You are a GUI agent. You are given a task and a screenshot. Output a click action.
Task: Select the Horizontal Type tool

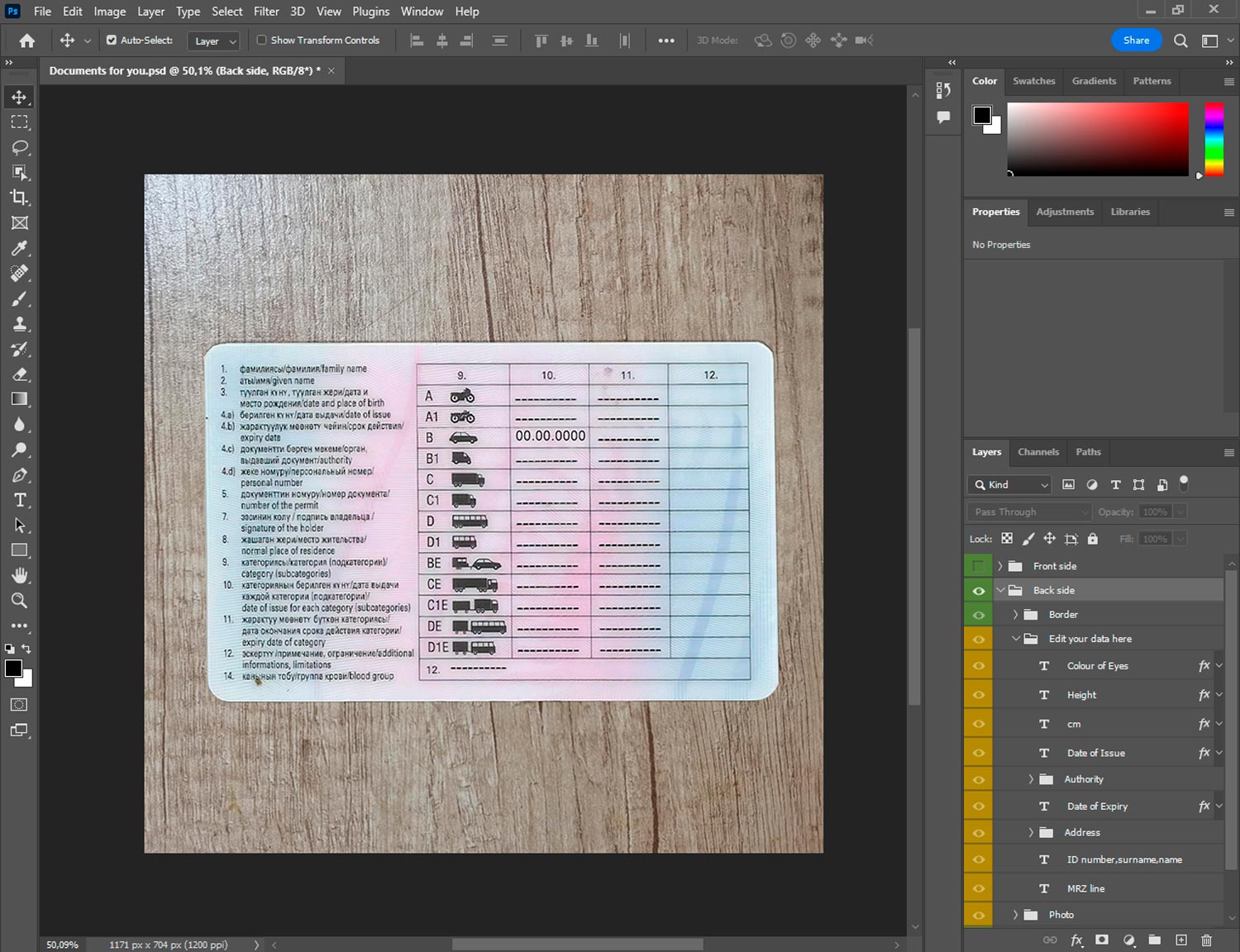[20, 500]
